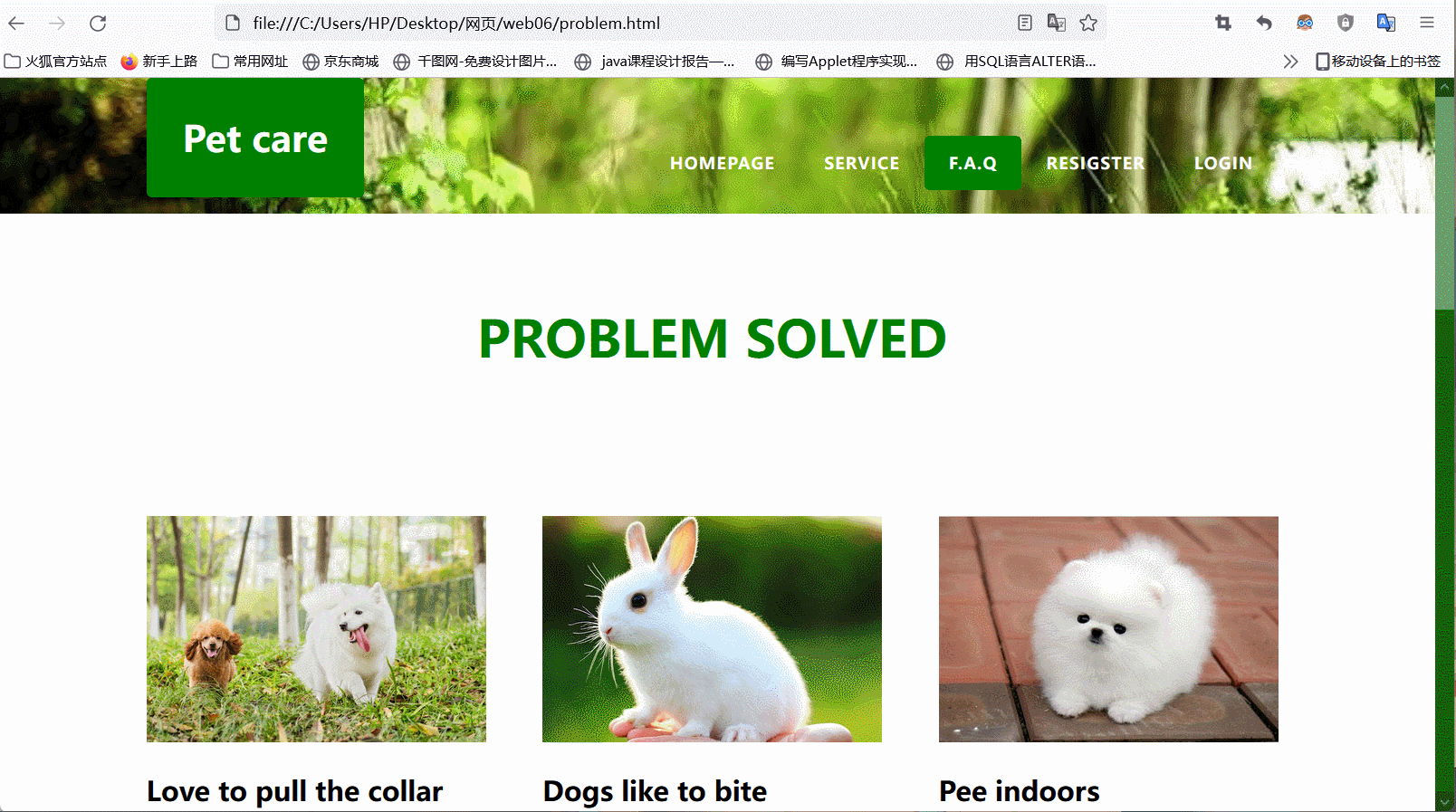The height and width of the screenshot is (812, 1456).
Task: Open reader view icon in address bar
Action: click(1025, 24)
